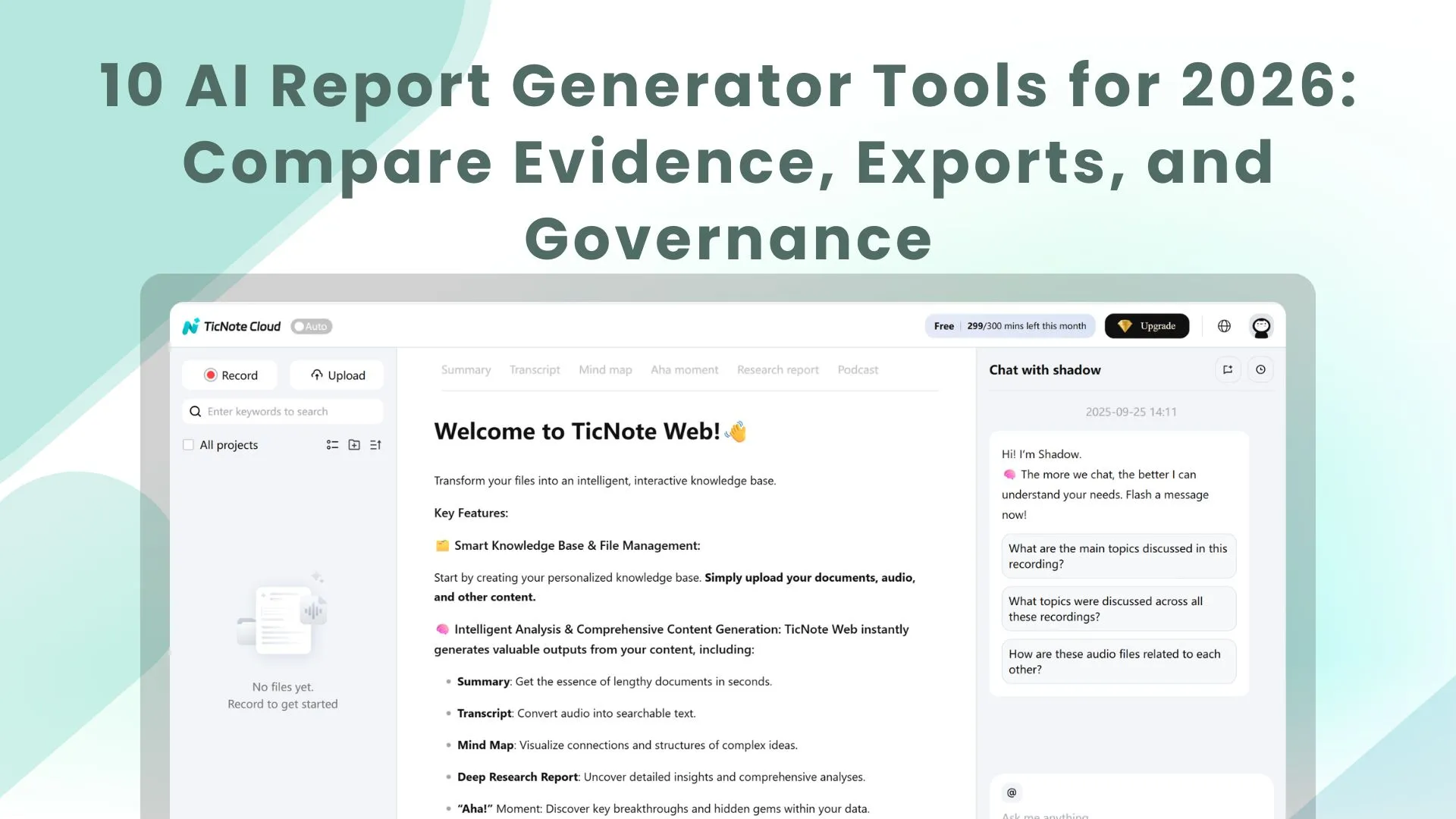Click the Record button
The height and width of the screenshot is (819, 1456).
[230, 375]
